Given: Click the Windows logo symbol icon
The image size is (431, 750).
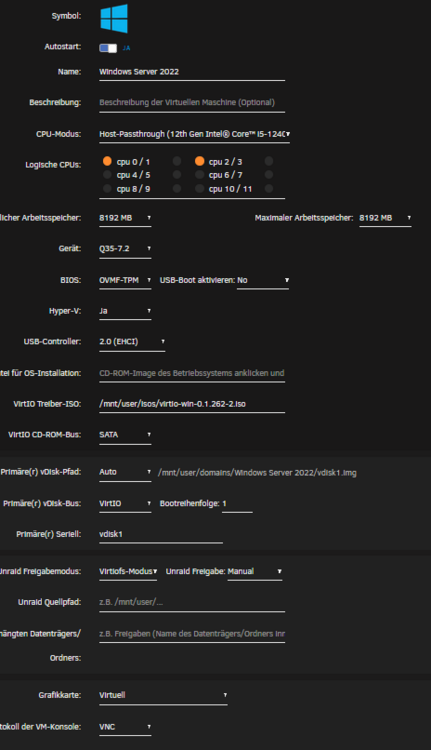Looking at the screenshot, I should (114, 19).
